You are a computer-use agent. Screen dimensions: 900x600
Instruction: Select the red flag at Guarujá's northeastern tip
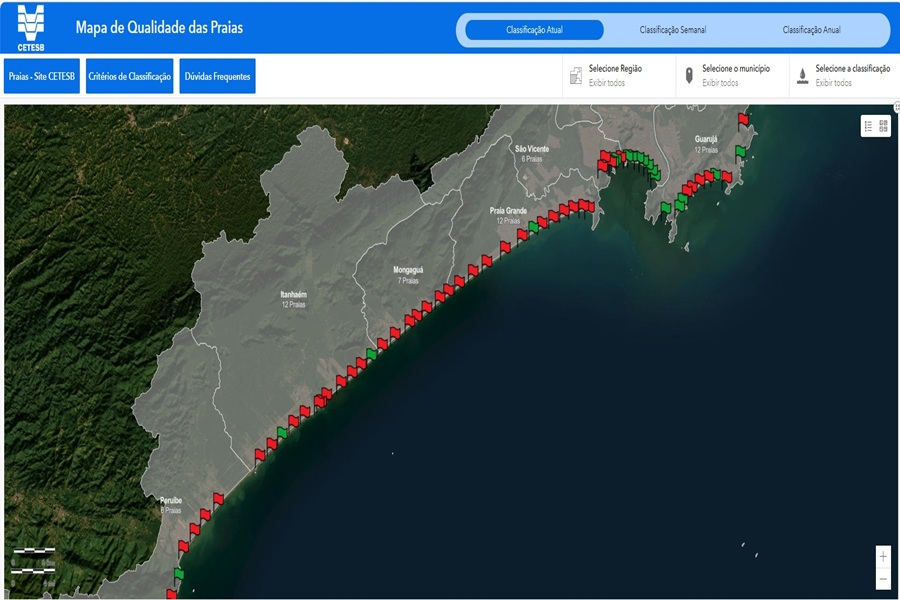click(743, 119)
